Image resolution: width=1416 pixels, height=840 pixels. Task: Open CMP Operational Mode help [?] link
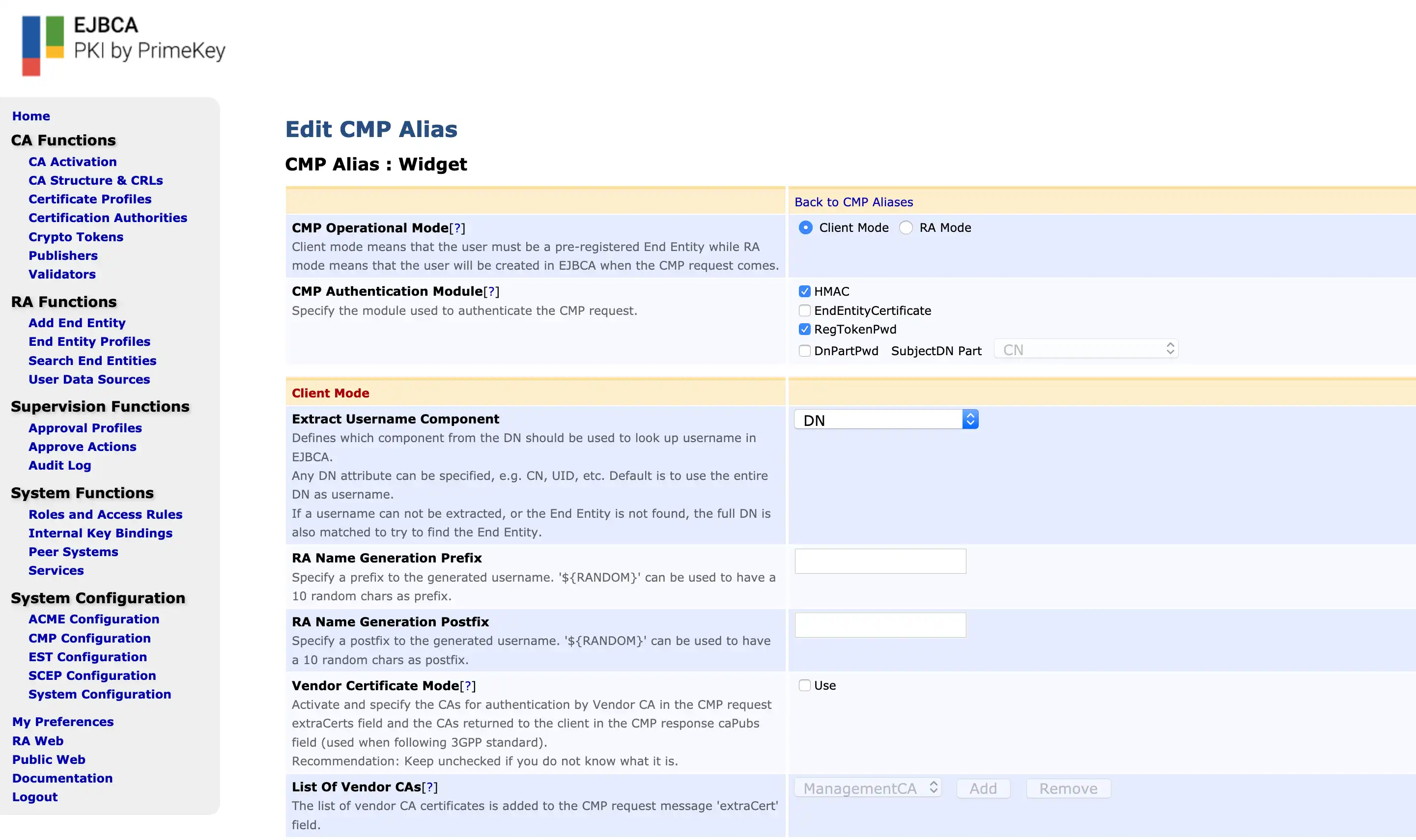pyautogui.click(x=457, y=228)
